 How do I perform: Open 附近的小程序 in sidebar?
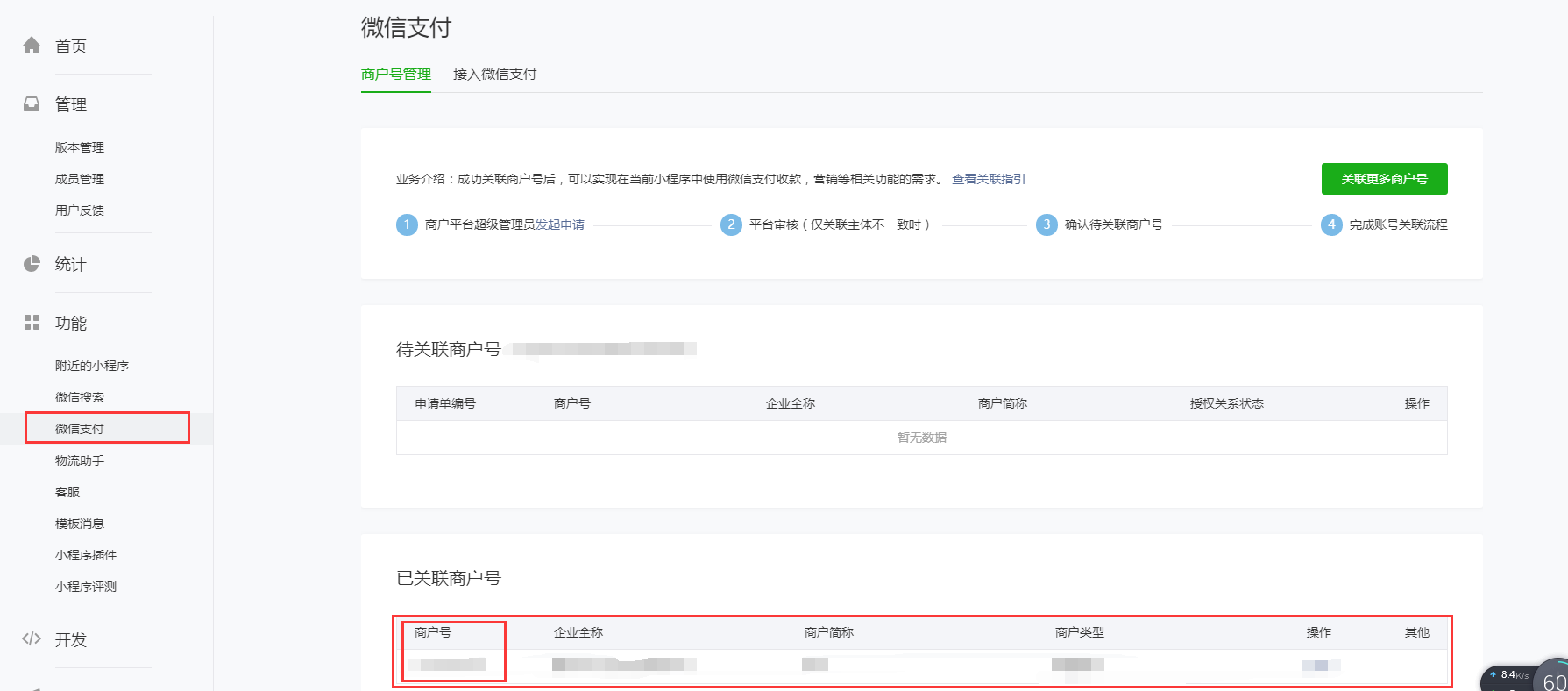92,366
